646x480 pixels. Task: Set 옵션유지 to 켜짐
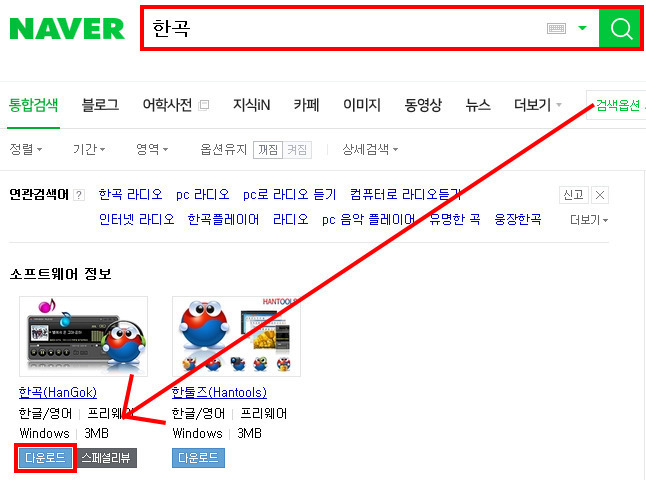(x=297, y=150)
